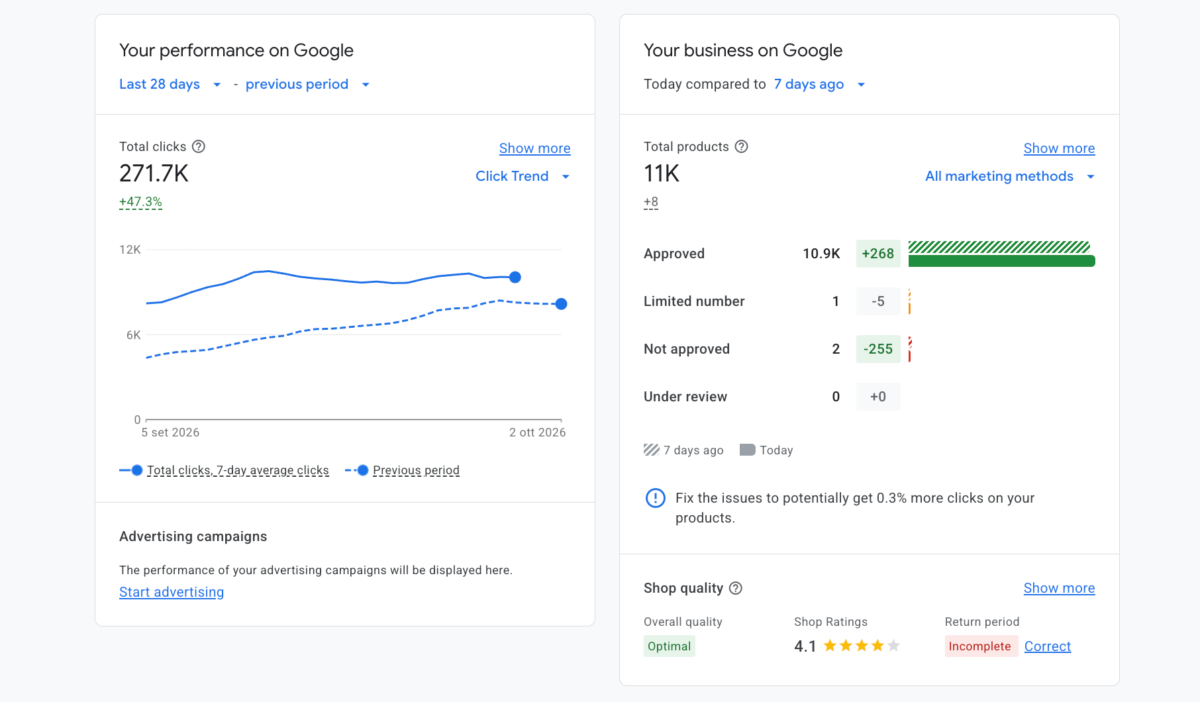Click the solid line legend marker for Total clicks
The image size is (1200, 702).
[131, 470]
